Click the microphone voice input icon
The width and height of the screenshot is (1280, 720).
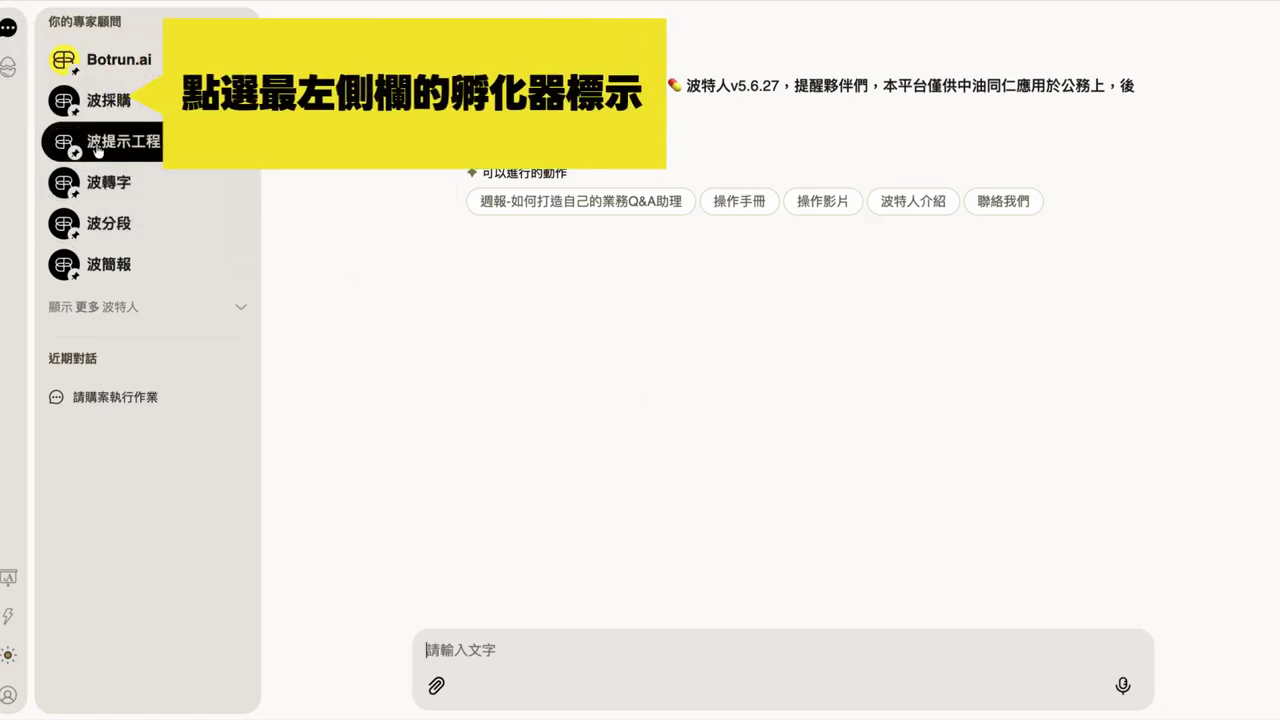point(1123,686)
